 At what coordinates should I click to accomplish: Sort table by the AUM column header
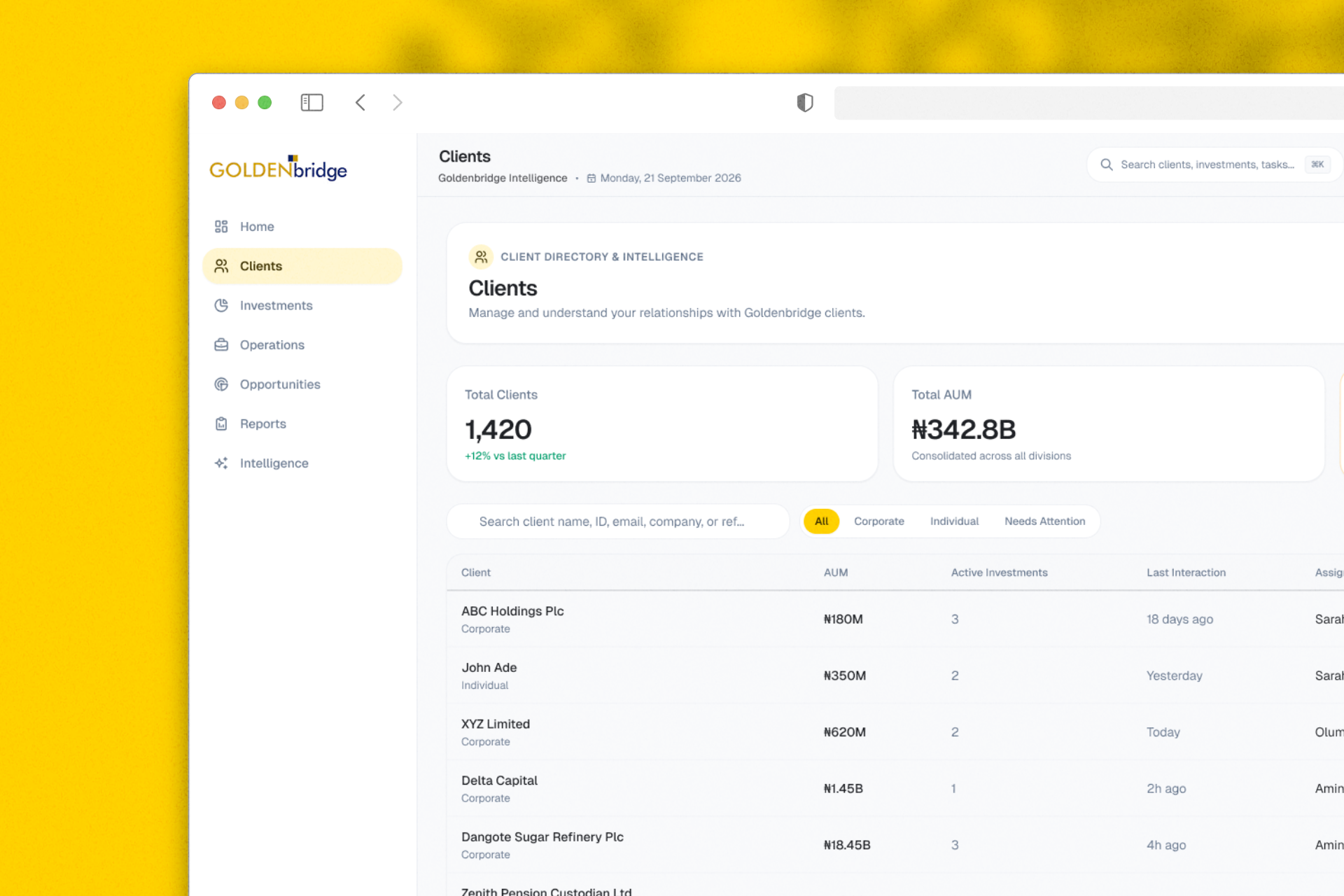[x=836, y=573]
